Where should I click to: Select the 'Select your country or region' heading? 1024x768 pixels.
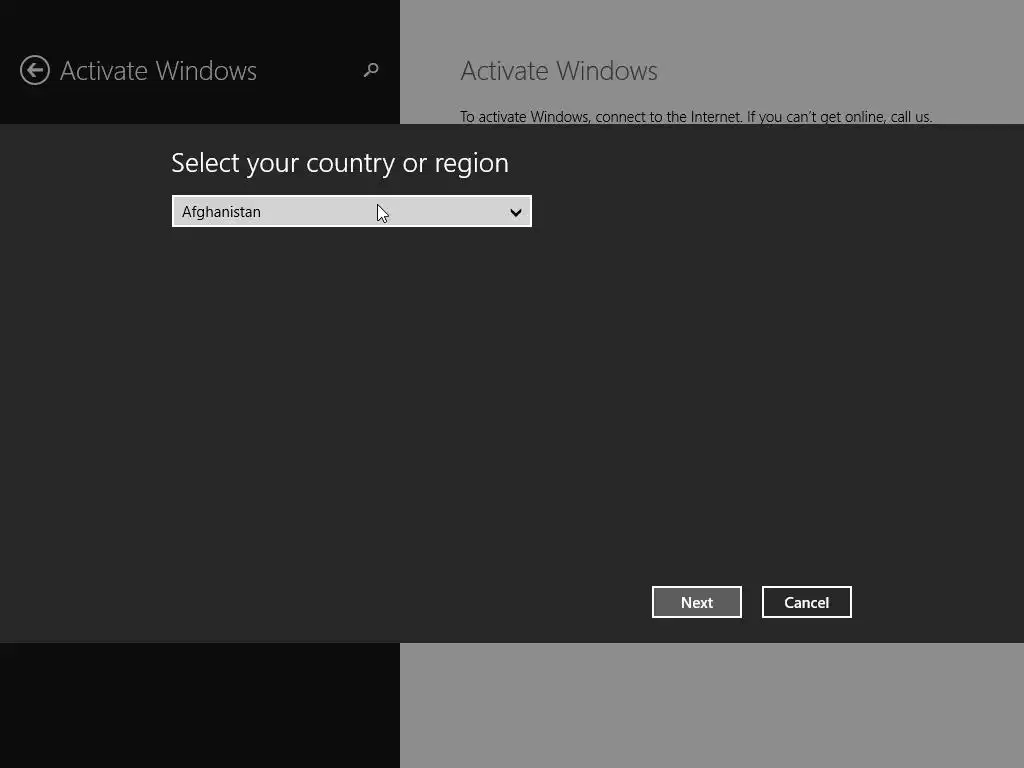tap(340, 163)
